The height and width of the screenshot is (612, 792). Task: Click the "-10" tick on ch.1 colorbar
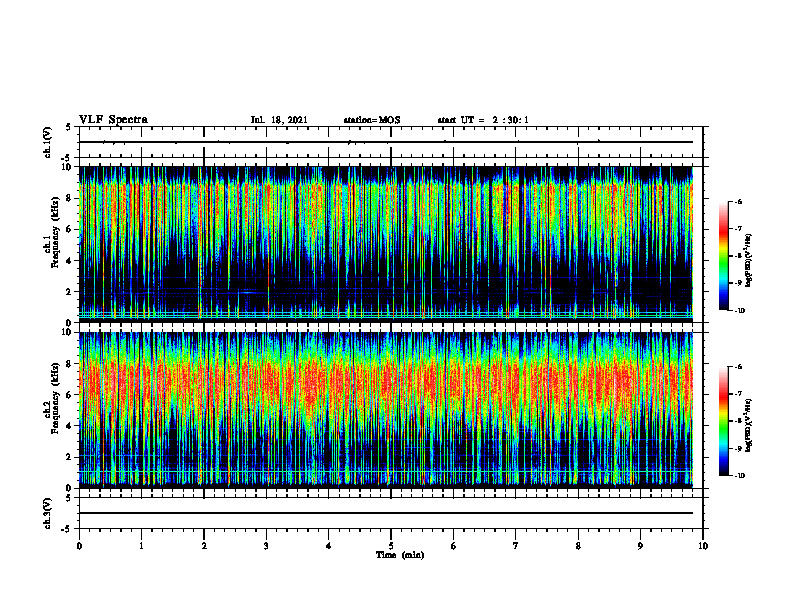point(739,311)
